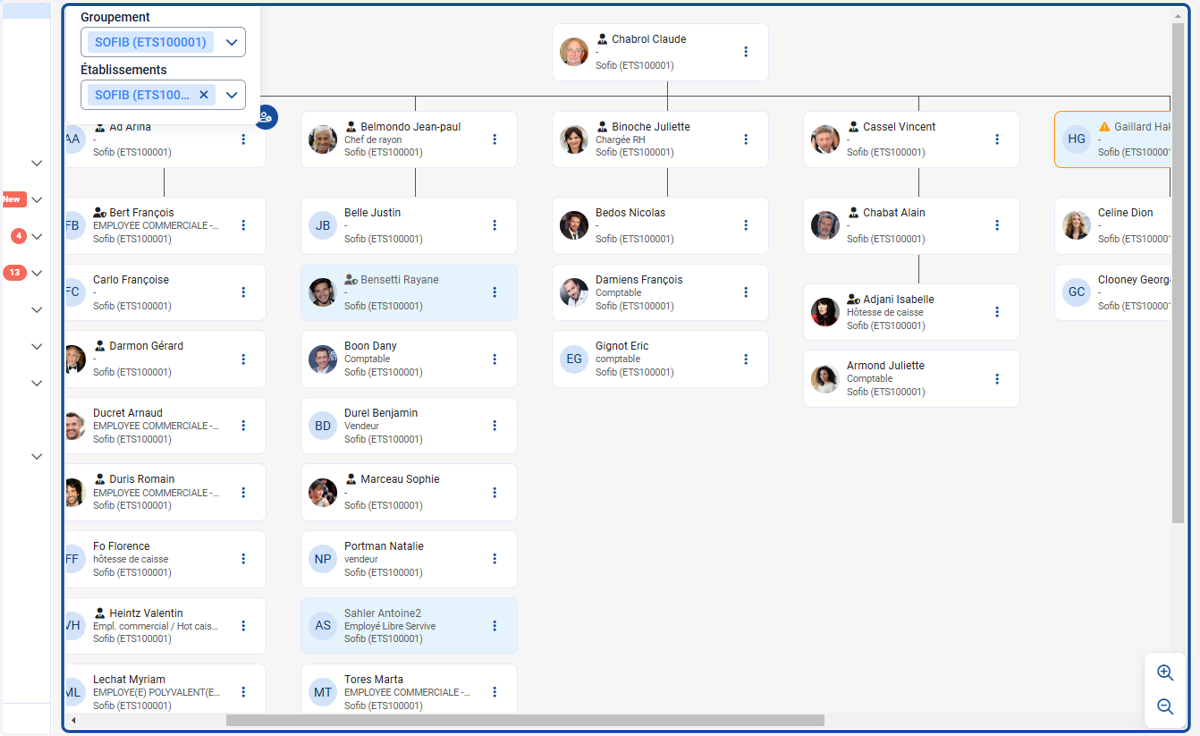Select the Cassel Vincent name
1200x736 pixels.
tap(899, 127)
